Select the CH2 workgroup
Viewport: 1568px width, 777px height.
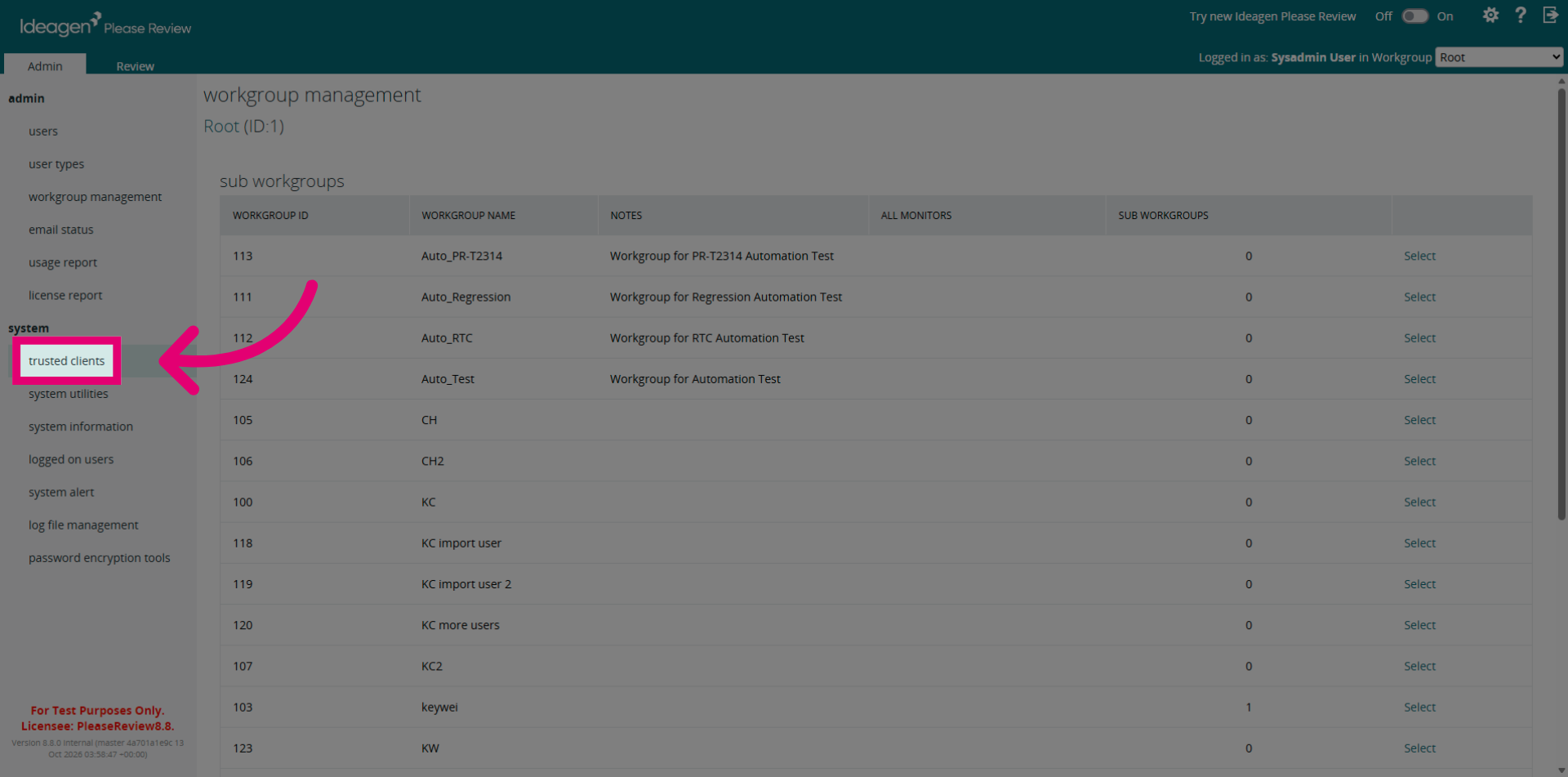(x=1419, y=461)
